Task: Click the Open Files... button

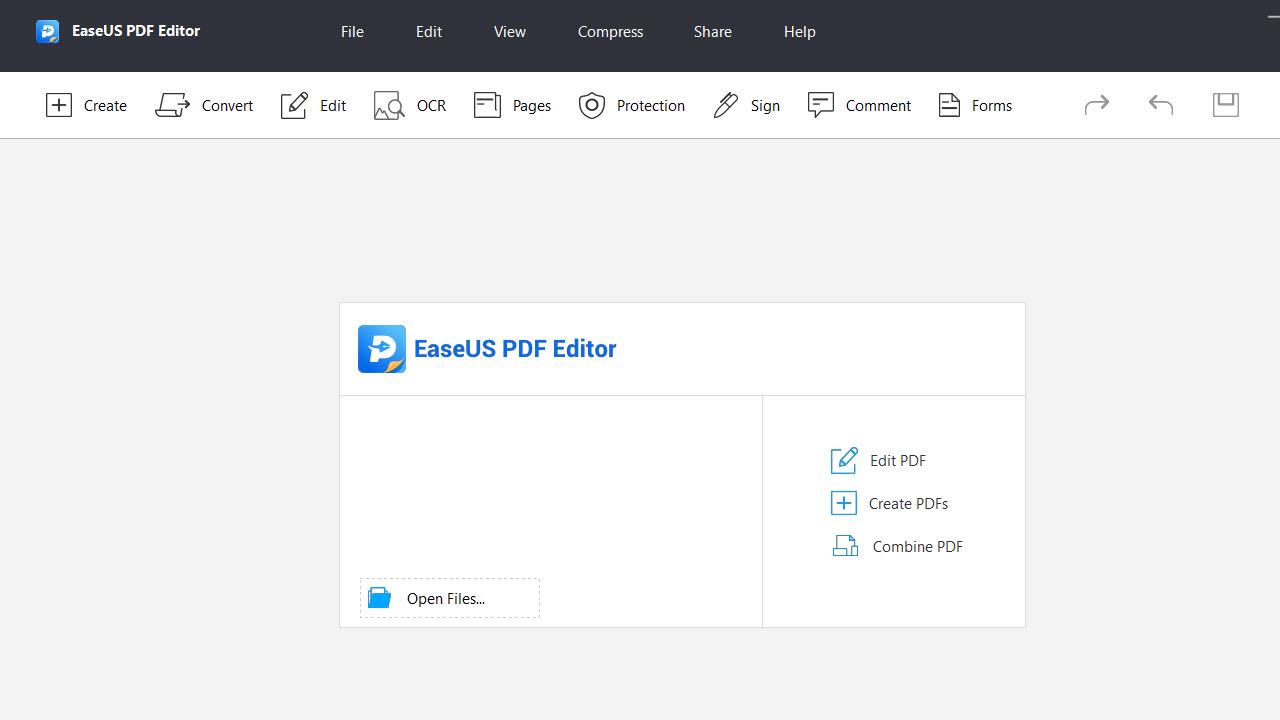Action: (x=450, y=598)
